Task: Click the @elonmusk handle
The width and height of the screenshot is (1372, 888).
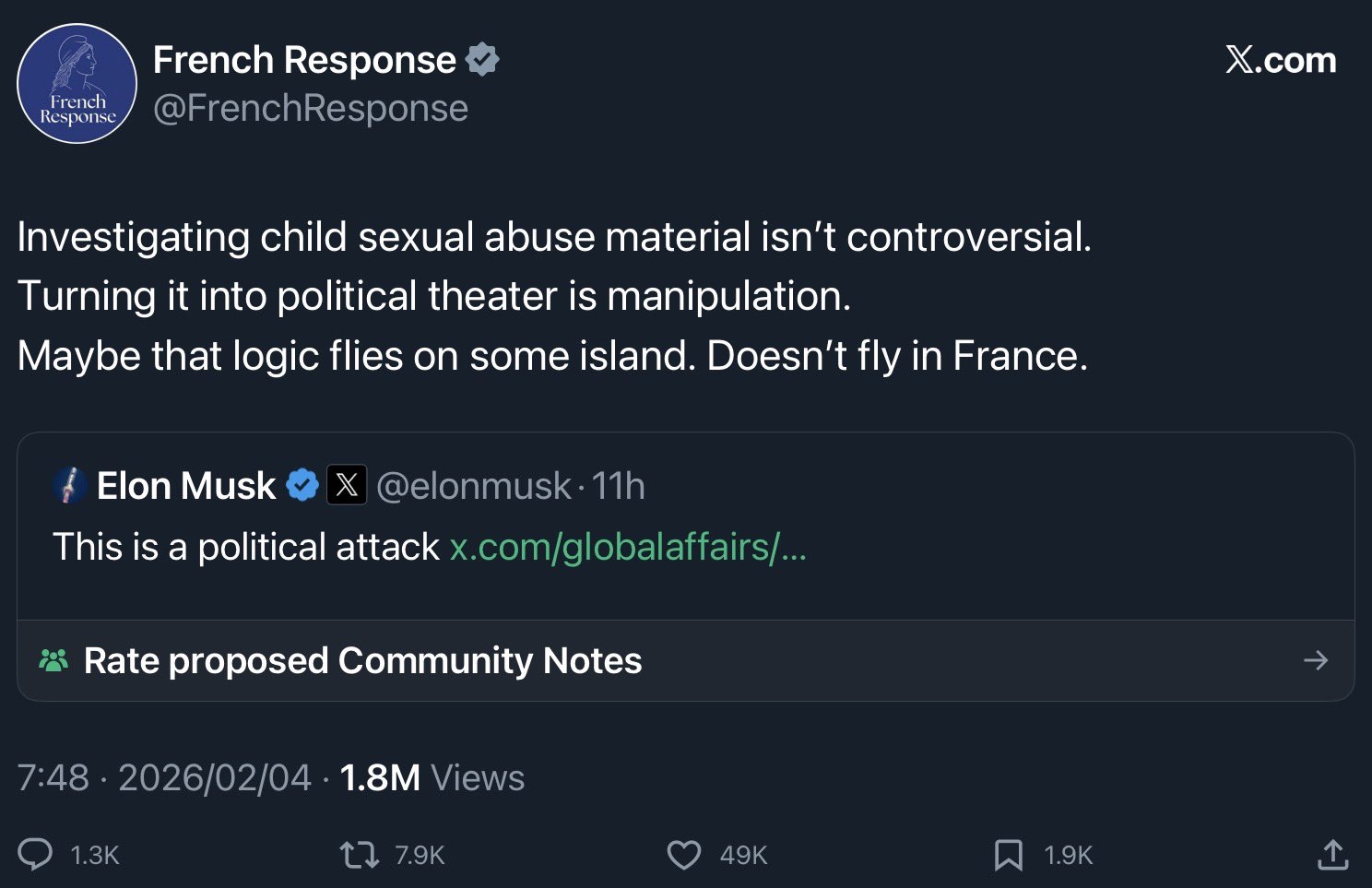Action: click(x=473, y=486)
